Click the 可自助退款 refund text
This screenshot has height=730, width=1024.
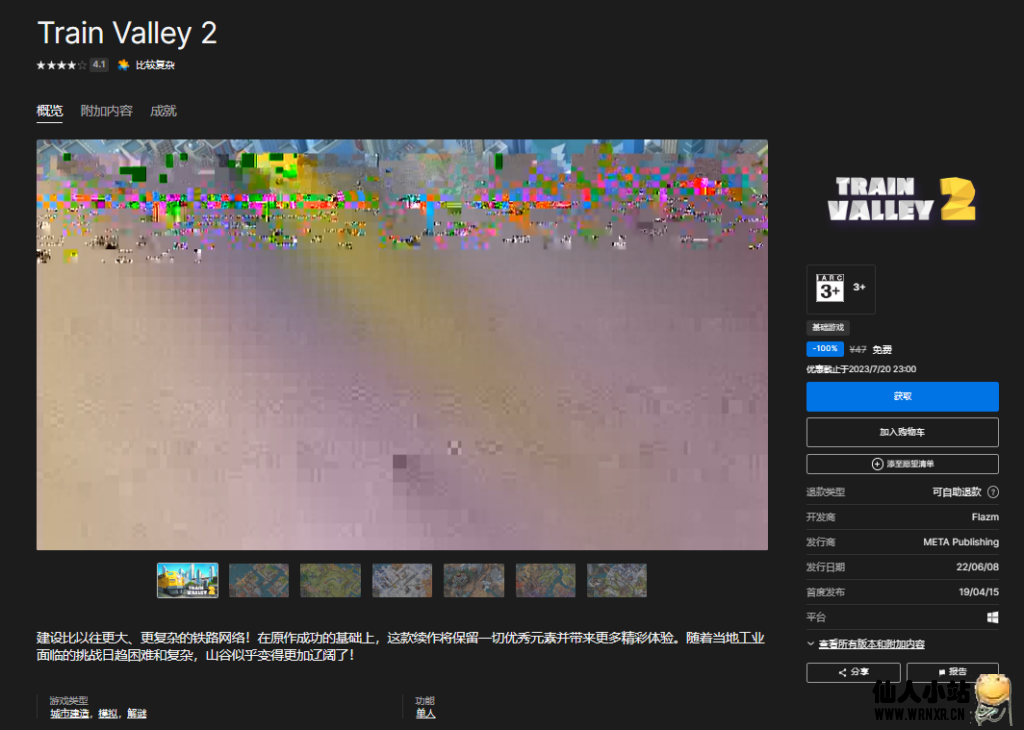957,492
